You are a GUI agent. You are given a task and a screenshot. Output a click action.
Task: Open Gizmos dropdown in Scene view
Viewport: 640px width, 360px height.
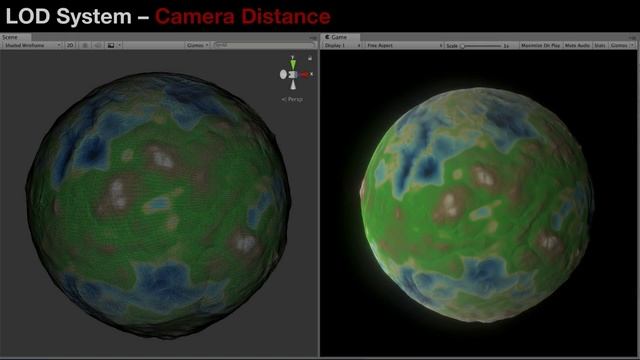coord(198,45)
